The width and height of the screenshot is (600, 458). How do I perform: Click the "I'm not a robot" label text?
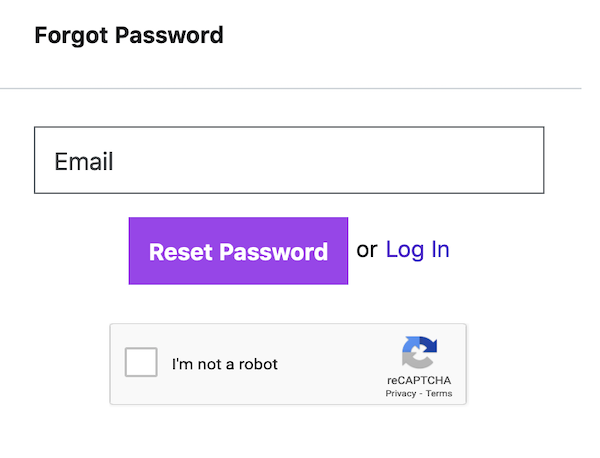[225, 364]
